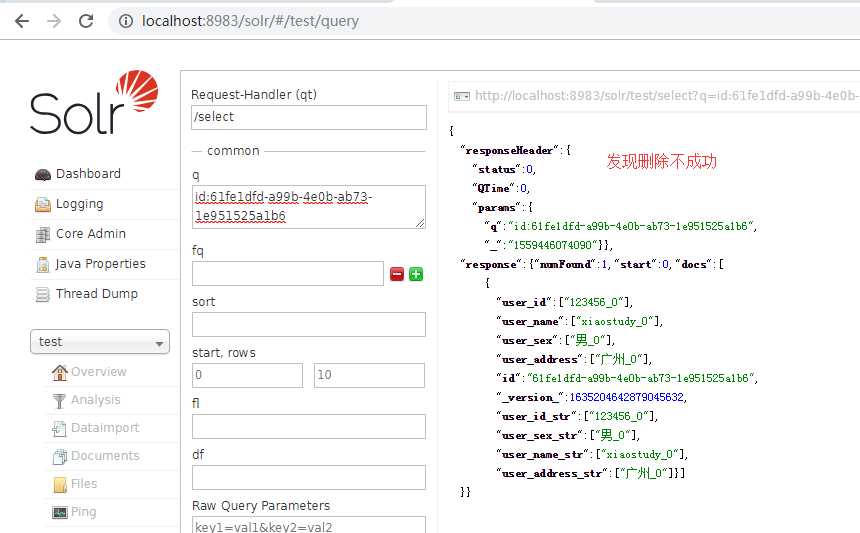Click the Java Properties icon

(43, 265)
